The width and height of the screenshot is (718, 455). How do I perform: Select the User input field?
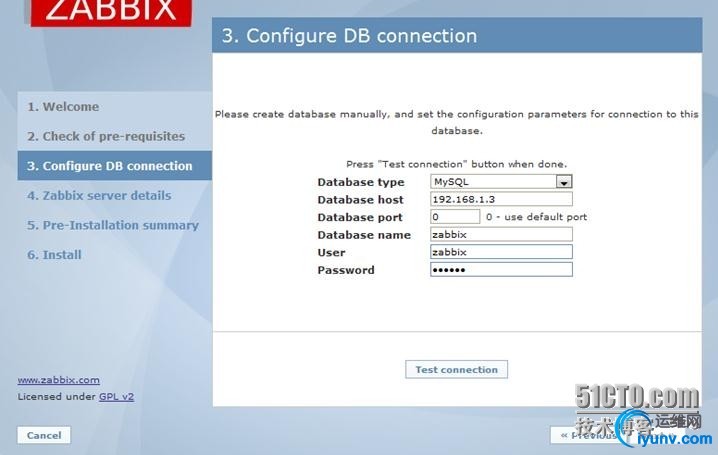(x=501, y=252)
